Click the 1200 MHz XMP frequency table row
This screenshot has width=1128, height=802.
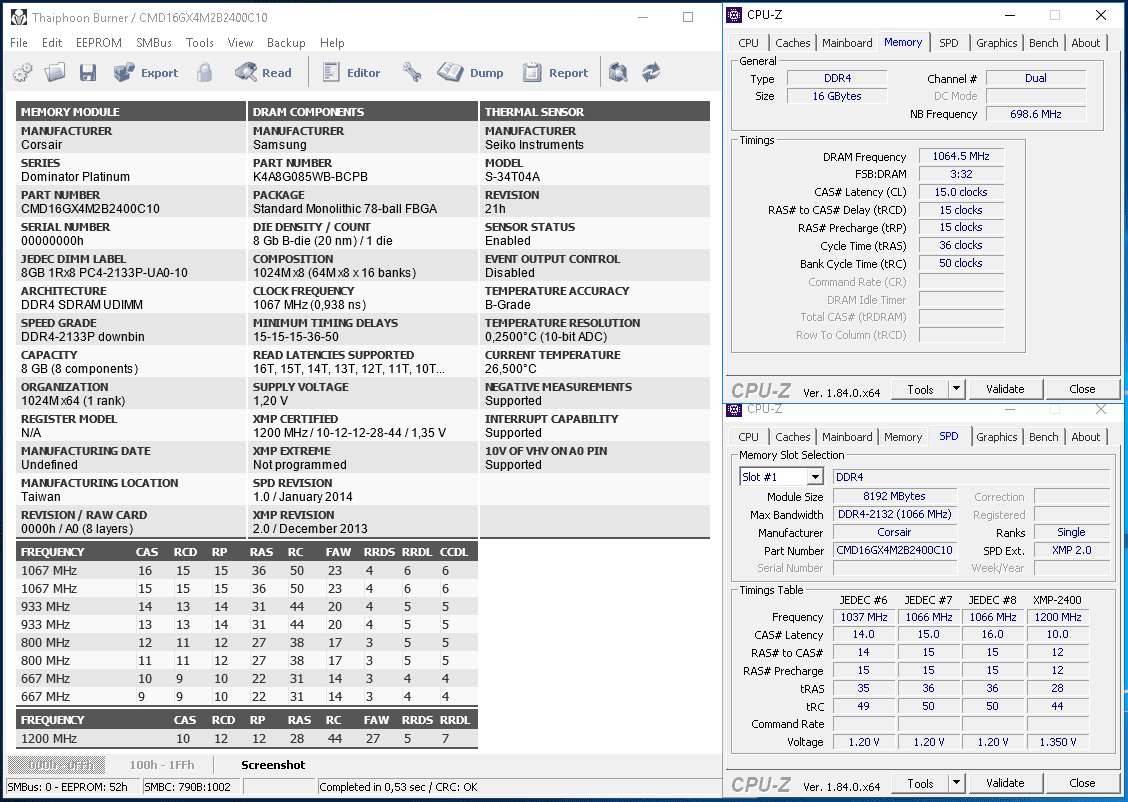tap(247, 739)
